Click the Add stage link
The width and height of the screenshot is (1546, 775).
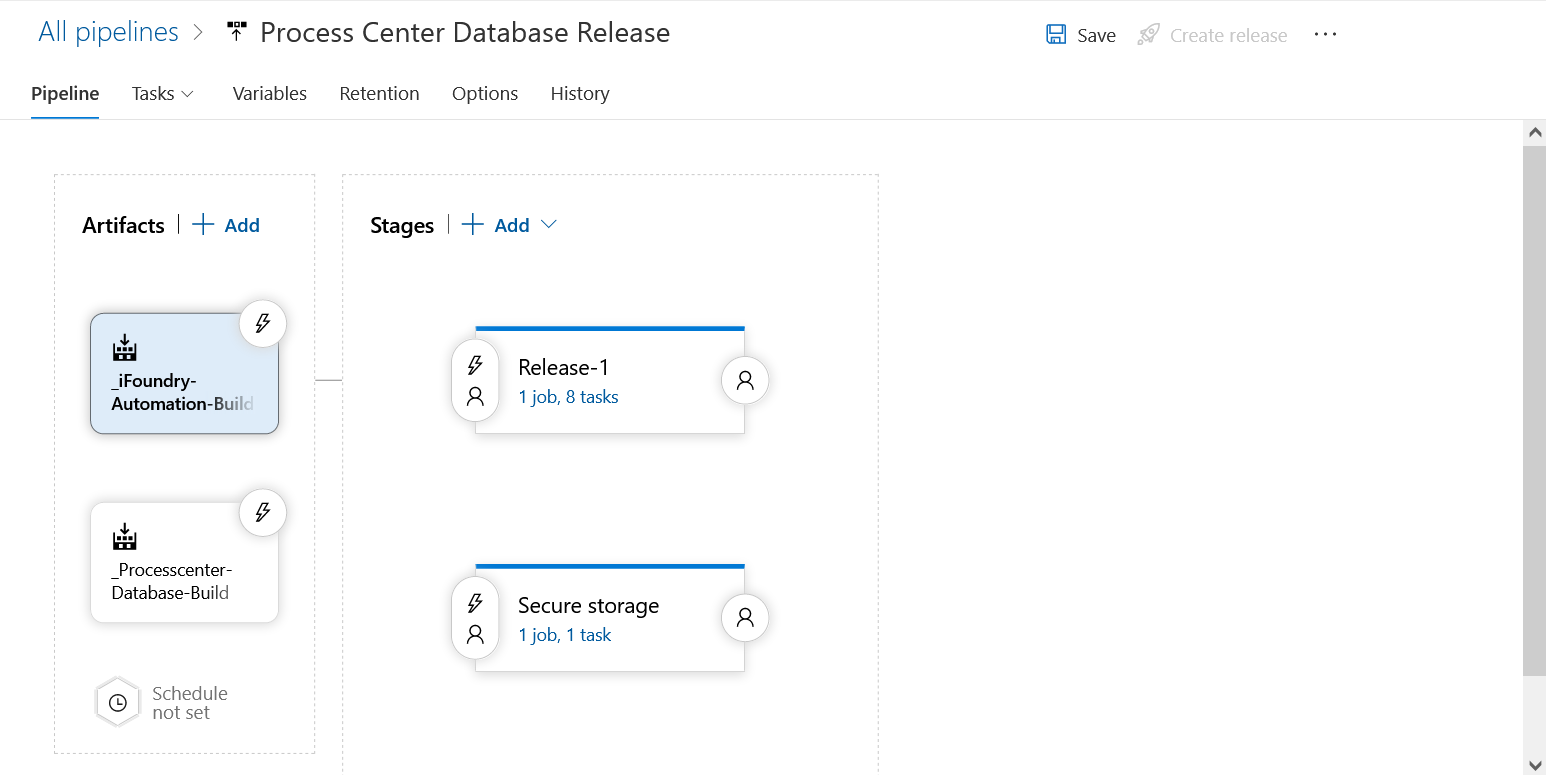click(512, 225)
